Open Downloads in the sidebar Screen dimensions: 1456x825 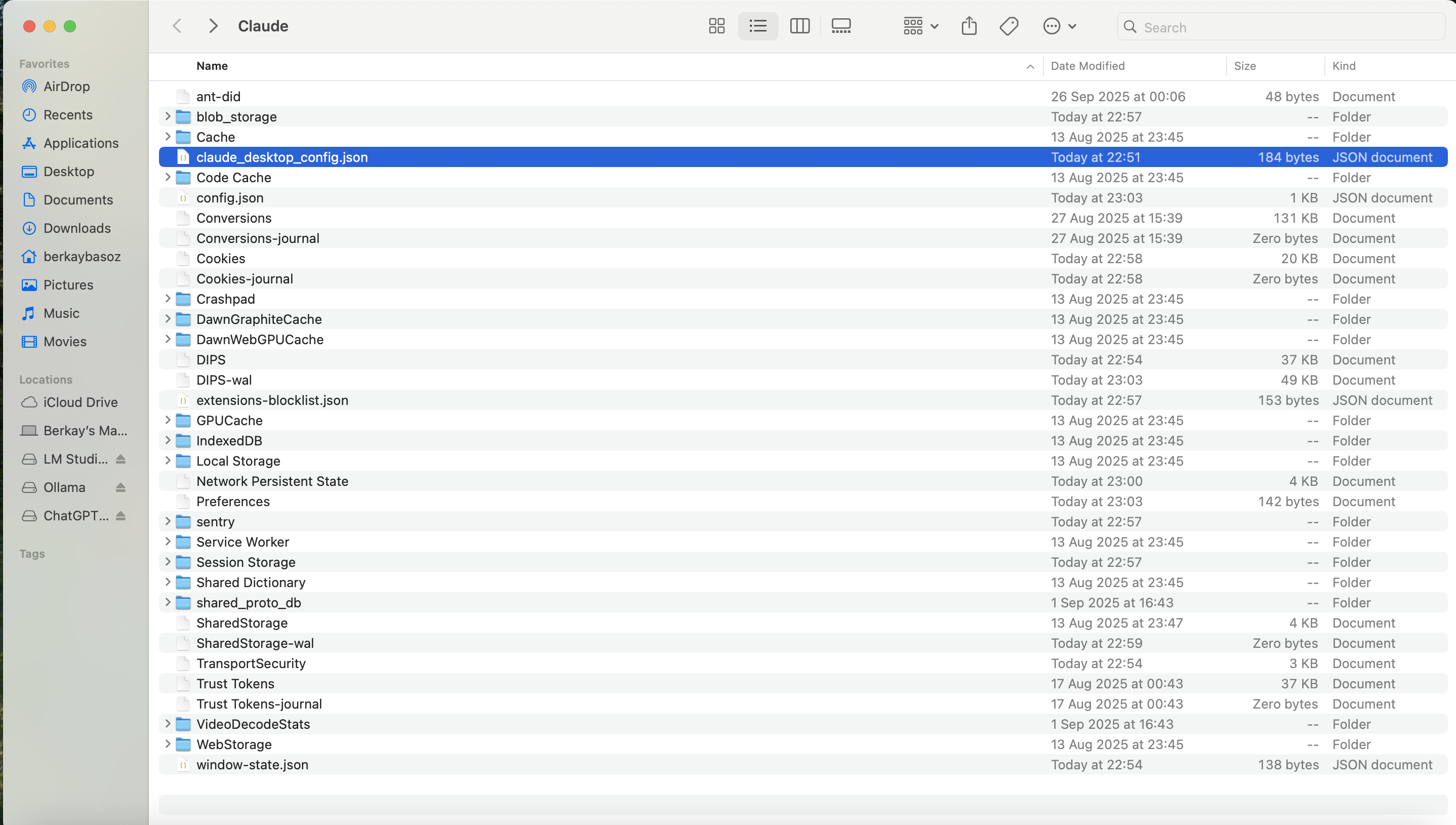click(76, 228)
